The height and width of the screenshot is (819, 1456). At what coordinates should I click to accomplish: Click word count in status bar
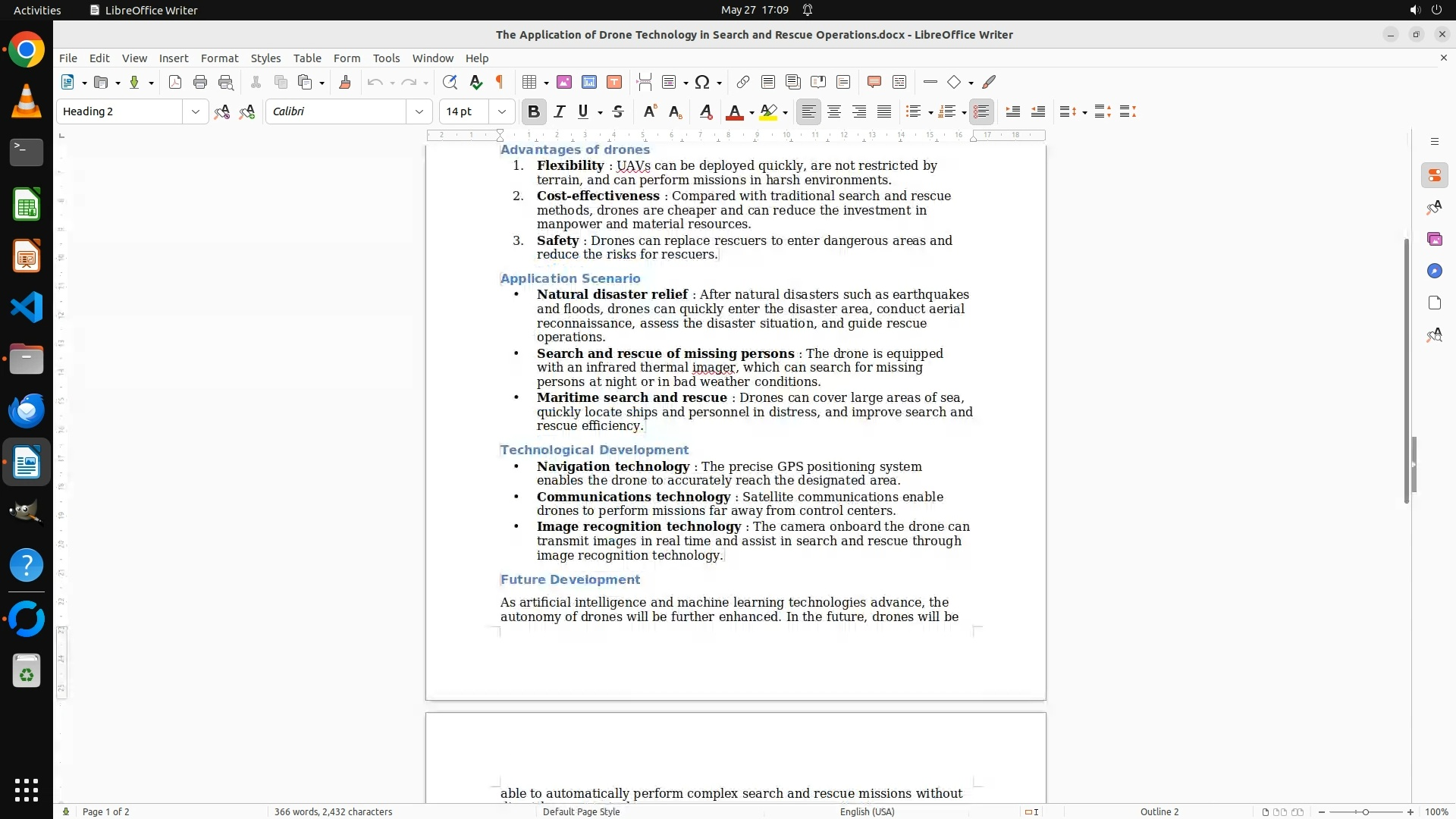333,811
